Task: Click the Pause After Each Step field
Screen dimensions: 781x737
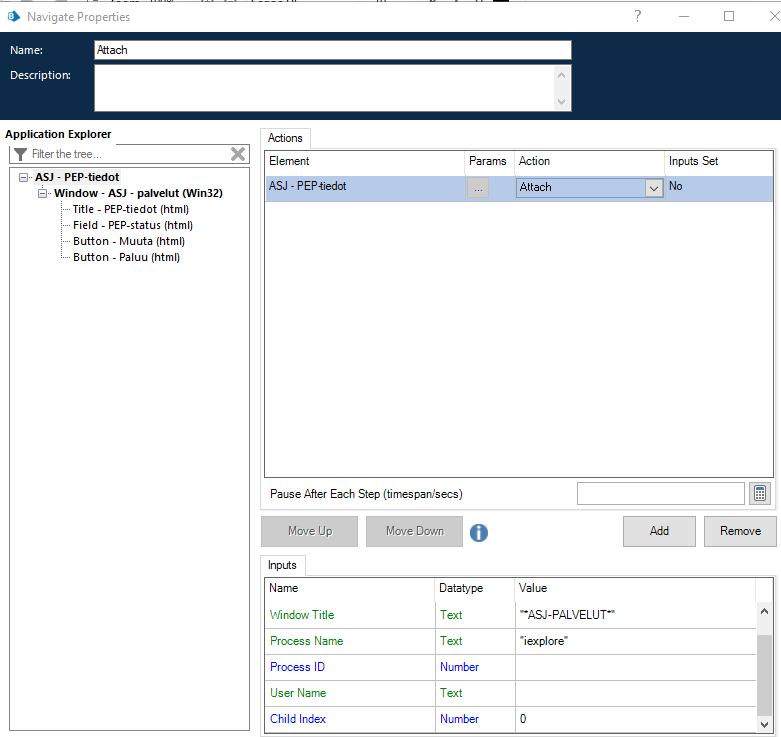Action: click(x=660, y=494)
